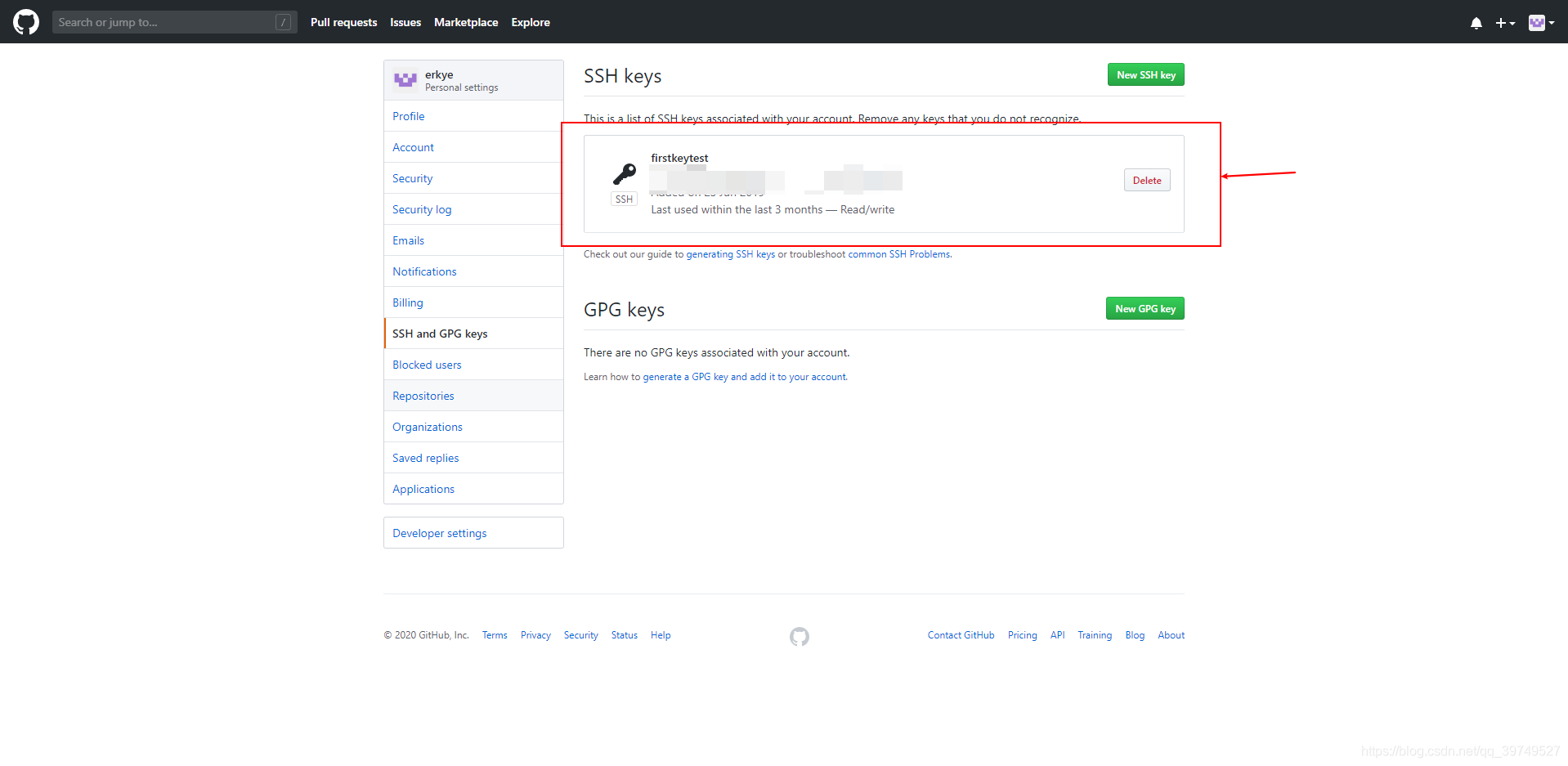Open footer Security link
The height and width of the screenshot is (766, 1568).
[x=581, y=635]
